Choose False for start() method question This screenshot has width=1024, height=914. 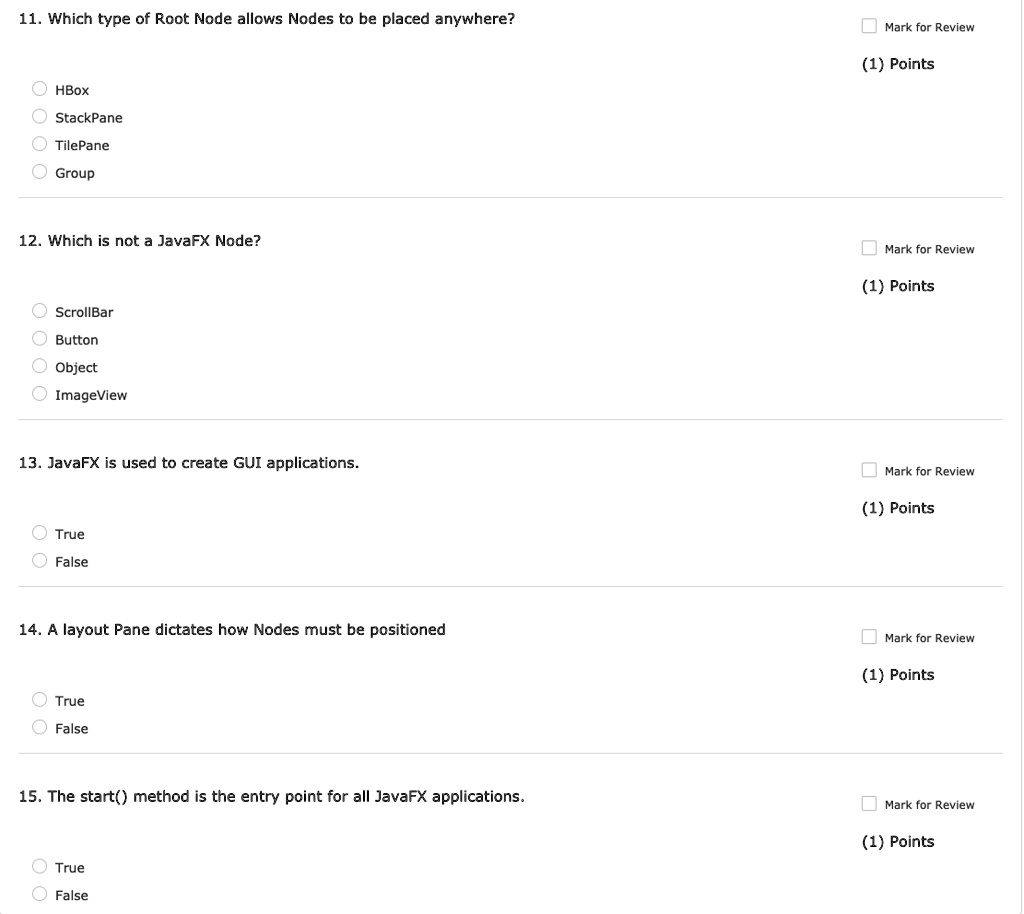coord(40,894)
